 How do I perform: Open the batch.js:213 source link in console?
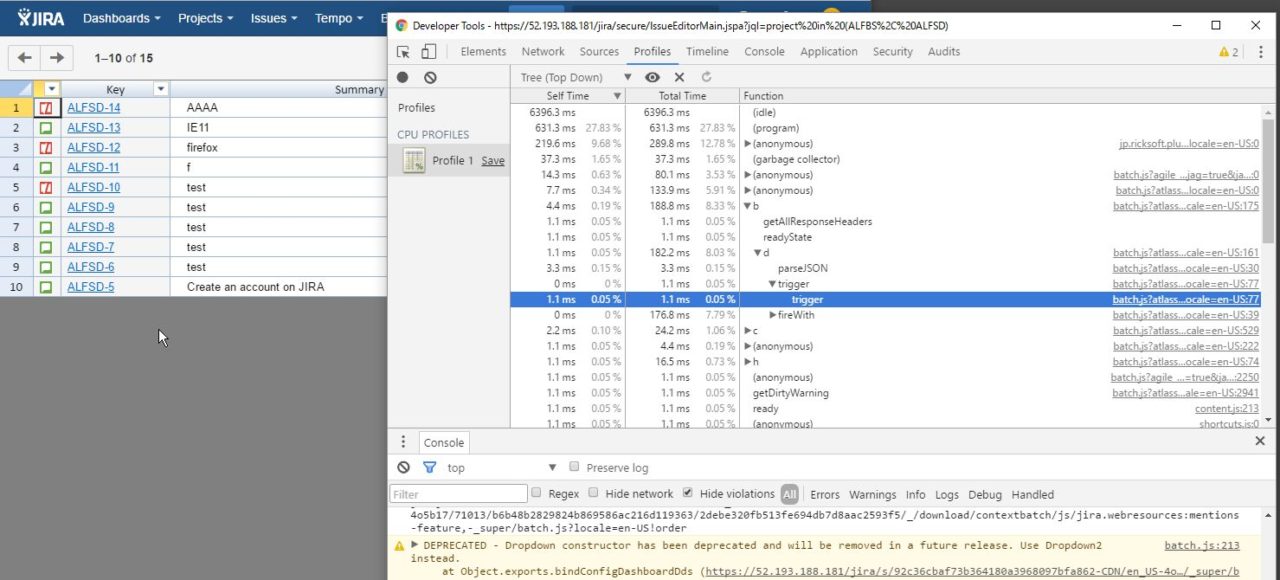pyautogui.click(x=1202, y=546)
